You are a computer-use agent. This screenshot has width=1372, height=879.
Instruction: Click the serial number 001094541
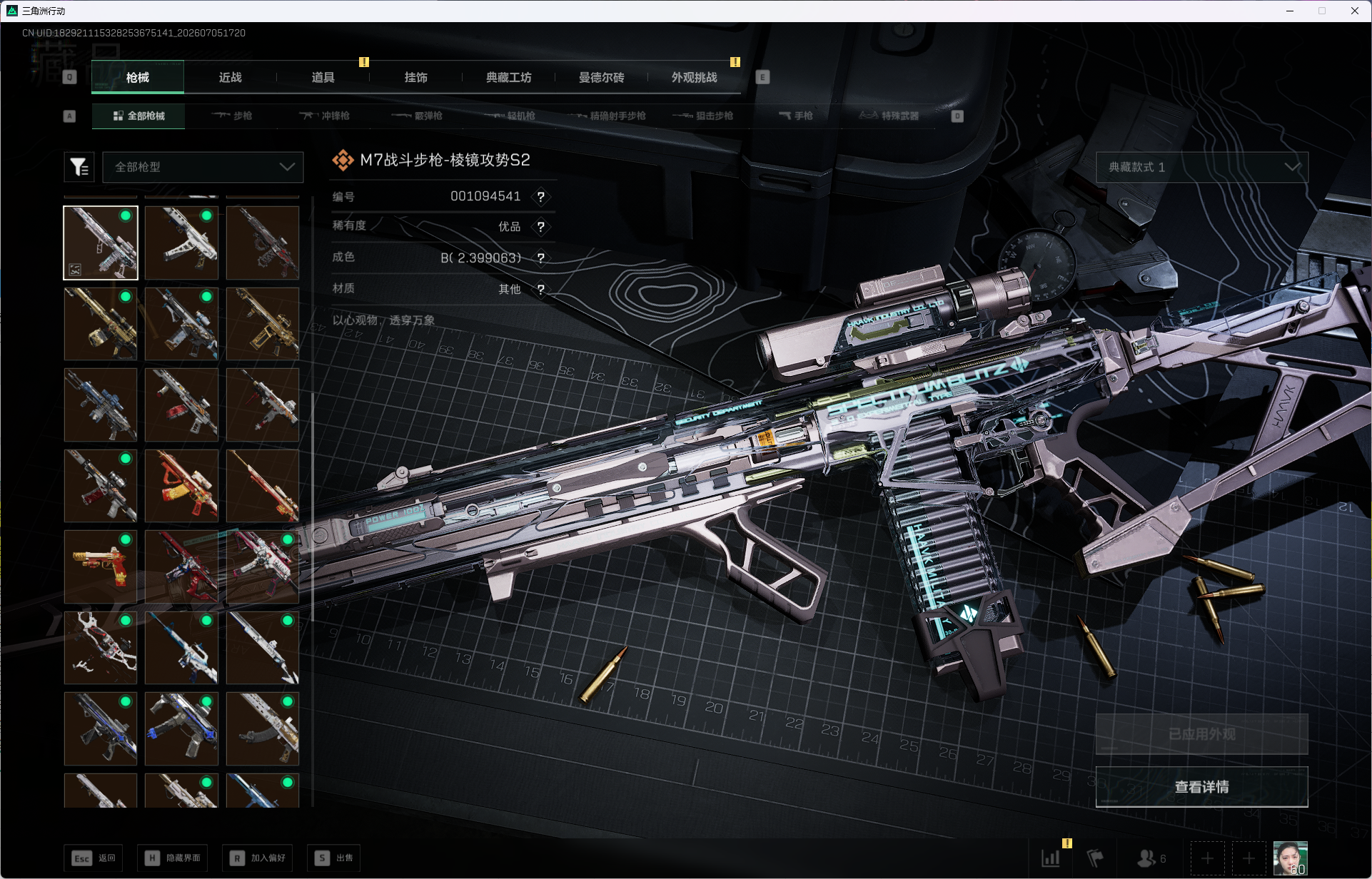tap(485, 196)
